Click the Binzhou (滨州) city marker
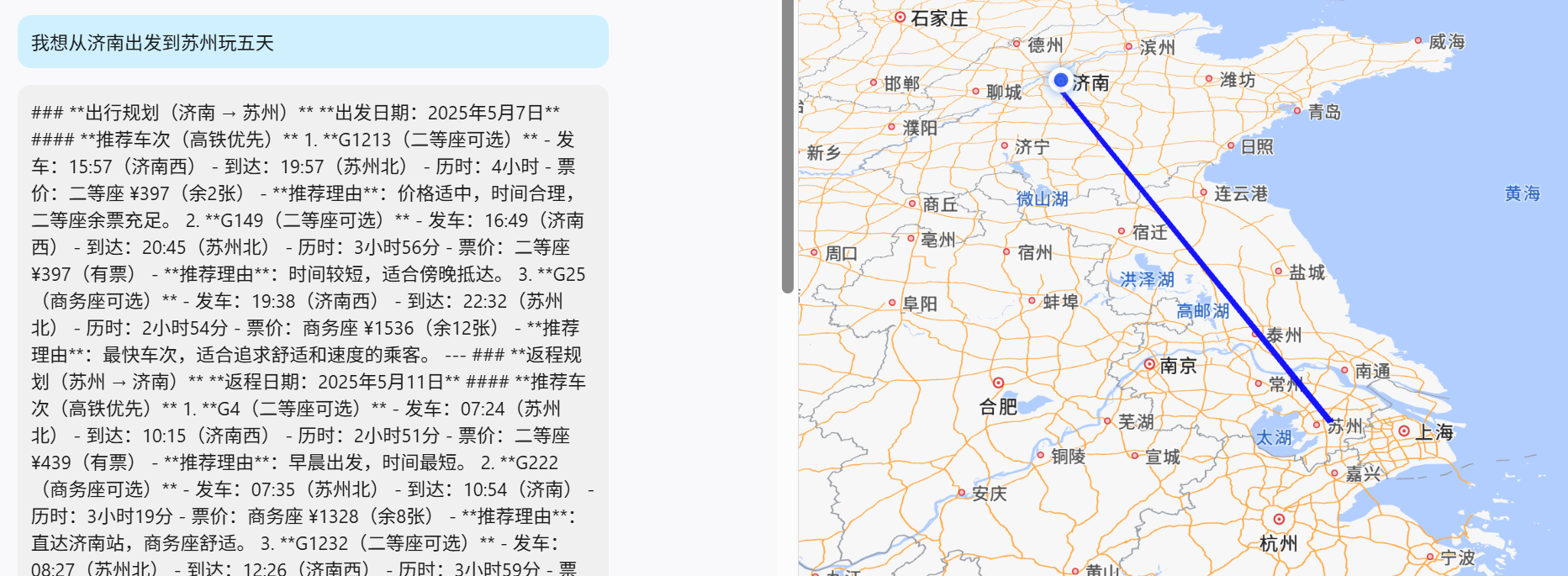The image size is (1568, 576). (x=1128, y=47)
